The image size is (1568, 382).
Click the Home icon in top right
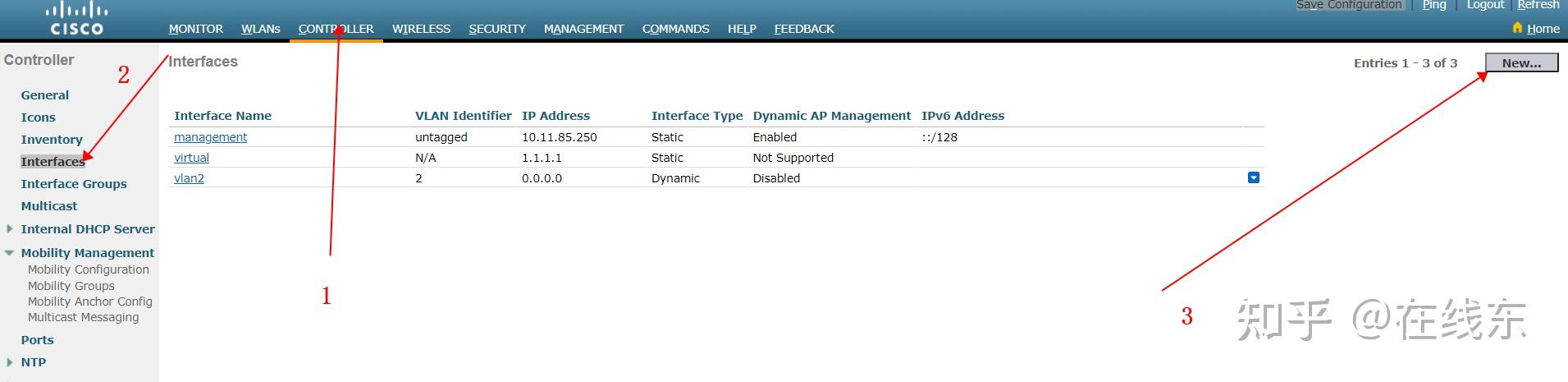click(1517, 28)
